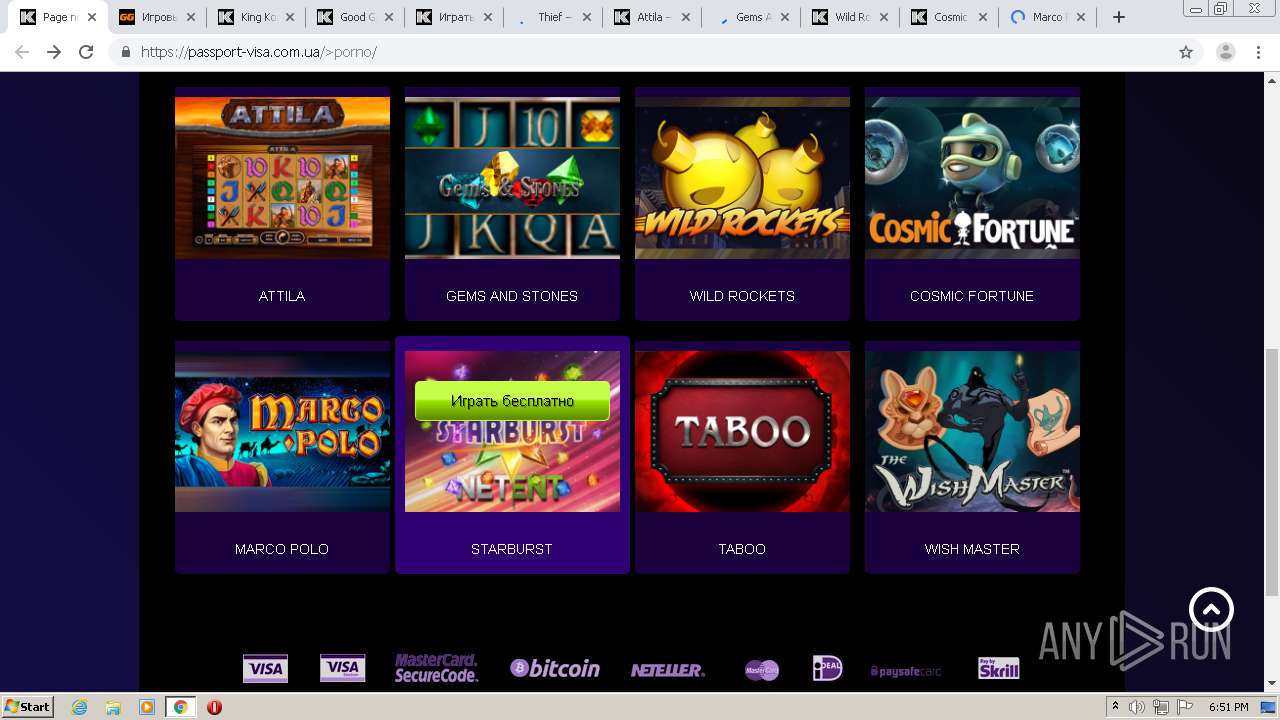Click the STARBURST title link

pos(512,549)
